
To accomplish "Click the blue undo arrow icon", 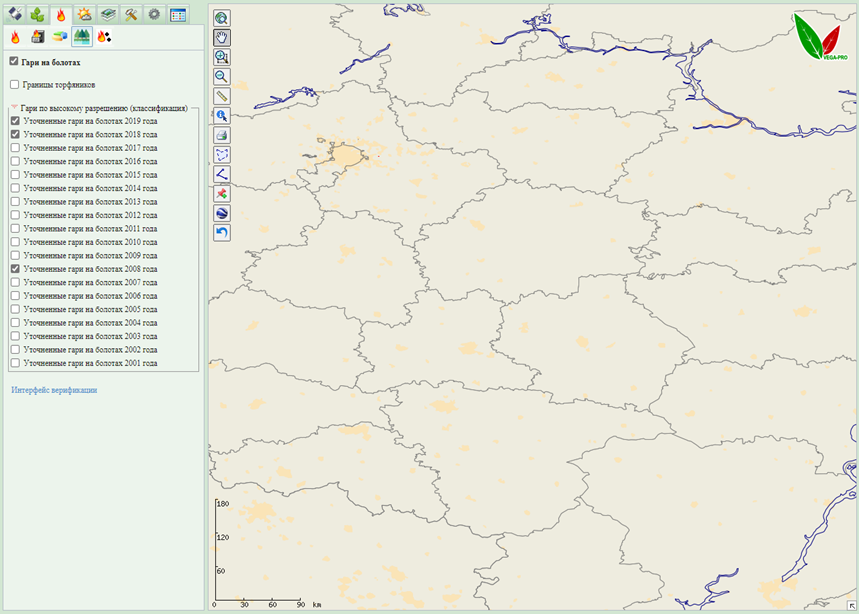I will pyautogui.click(x=222, y=232).
